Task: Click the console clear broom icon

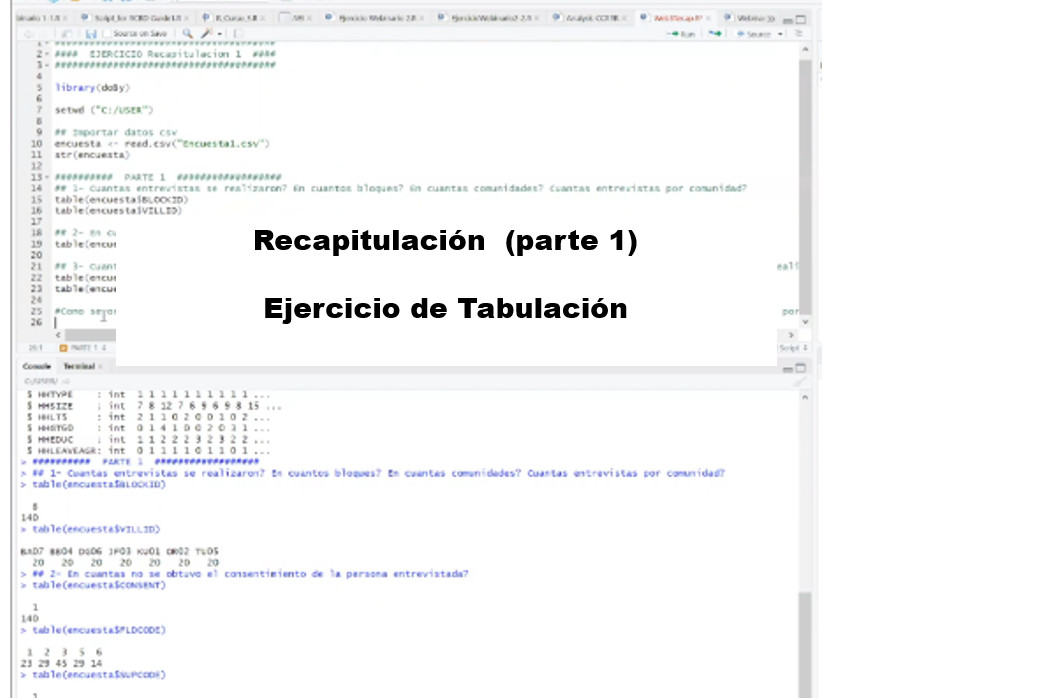Action: click(798, 381)
